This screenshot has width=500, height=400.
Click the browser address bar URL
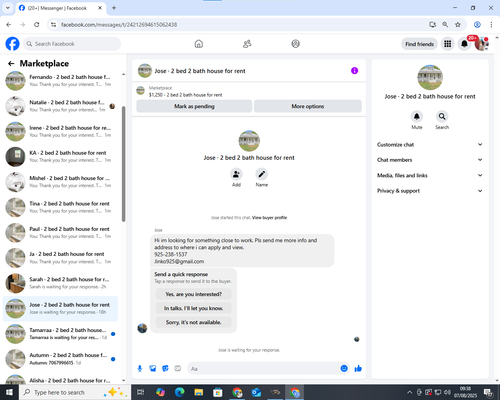(x=119, y=25)
